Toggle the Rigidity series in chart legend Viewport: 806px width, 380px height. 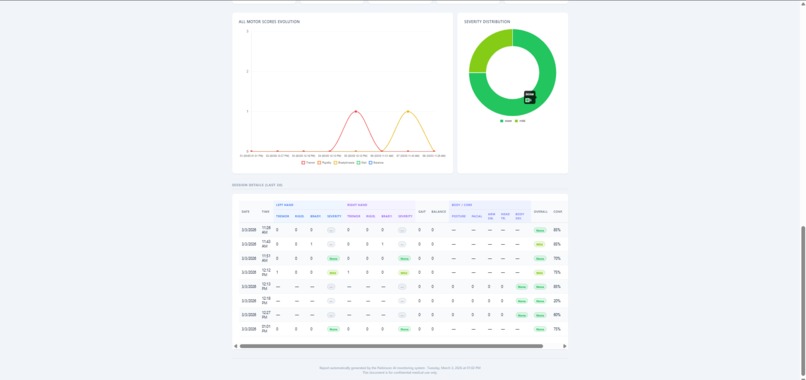(324, 162)
